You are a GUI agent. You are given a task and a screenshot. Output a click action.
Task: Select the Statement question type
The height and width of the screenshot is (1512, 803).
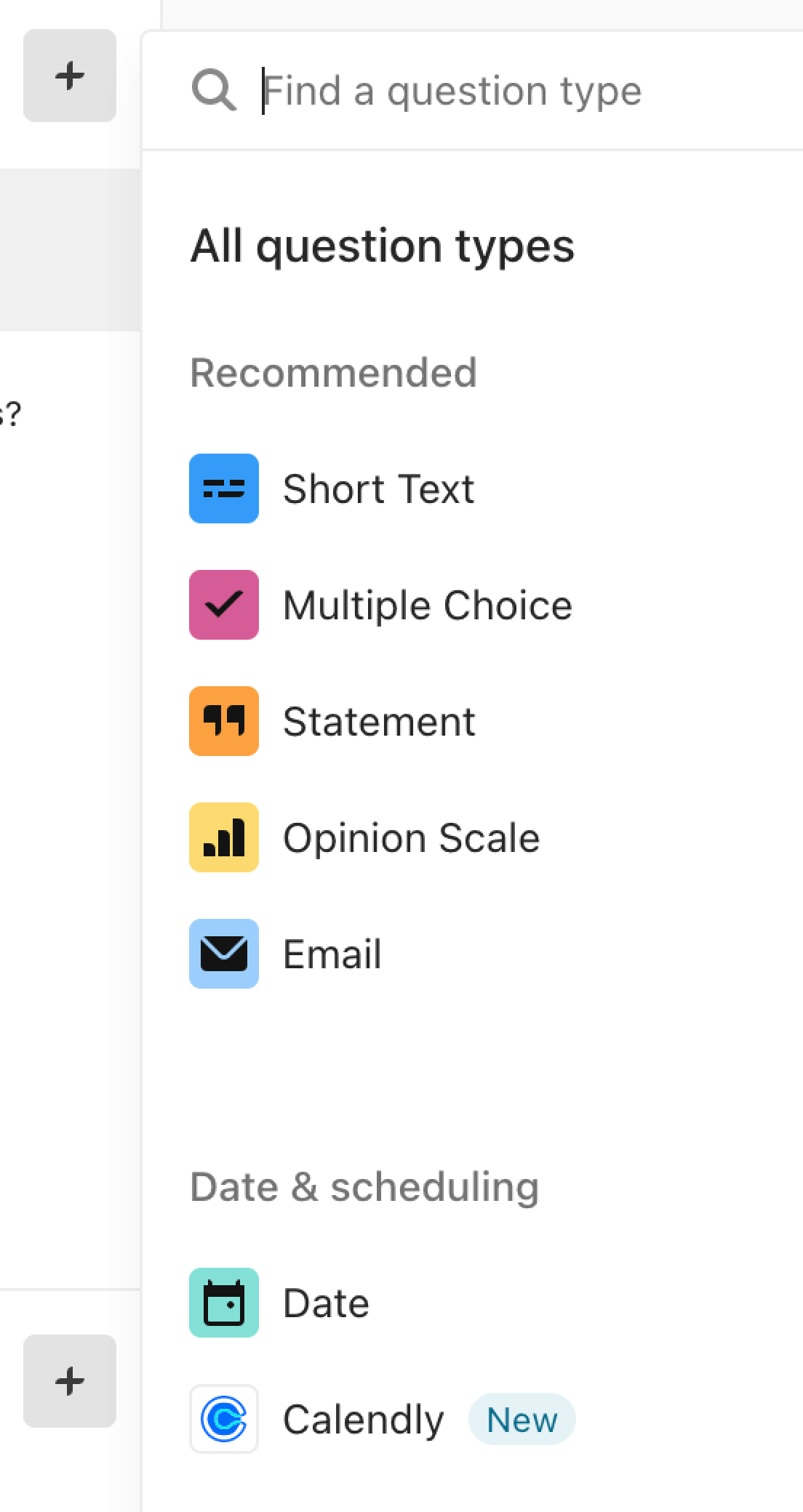coord(379,721)
